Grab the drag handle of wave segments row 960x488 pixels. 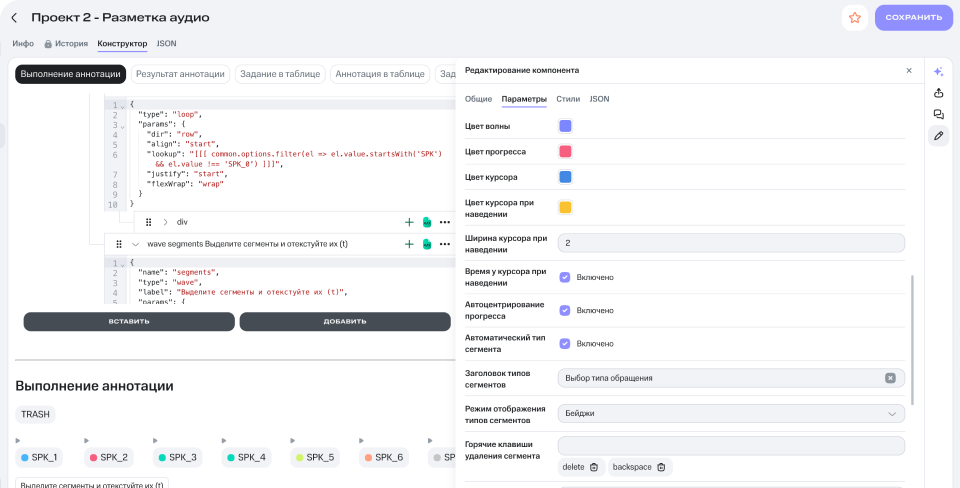click(119, 244)
